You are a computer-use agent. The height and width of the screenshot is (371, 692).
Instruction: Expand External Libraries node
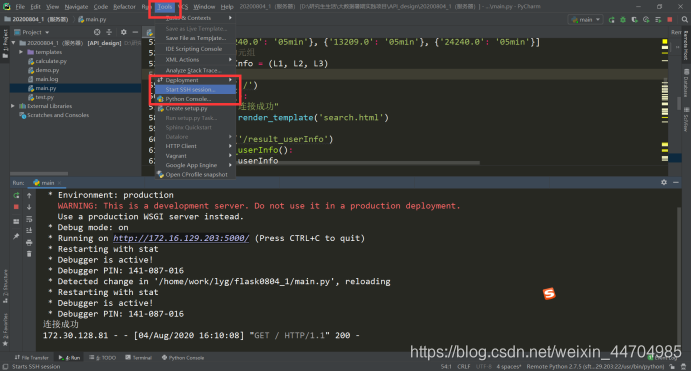click(x=13, y=106)
